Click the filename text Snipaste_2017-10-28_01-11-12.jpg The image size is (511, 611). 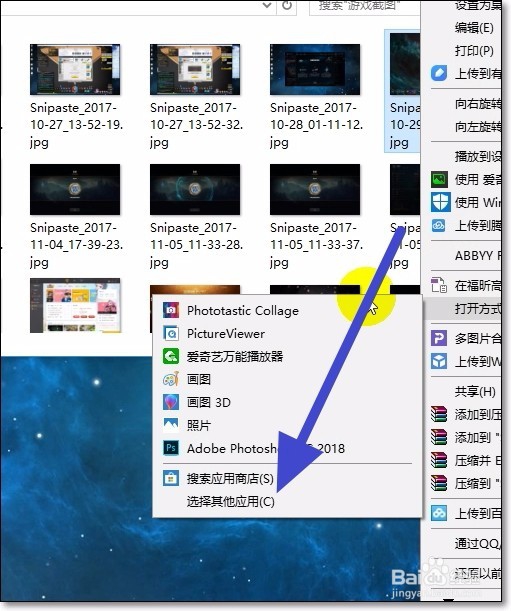(317, 125)
